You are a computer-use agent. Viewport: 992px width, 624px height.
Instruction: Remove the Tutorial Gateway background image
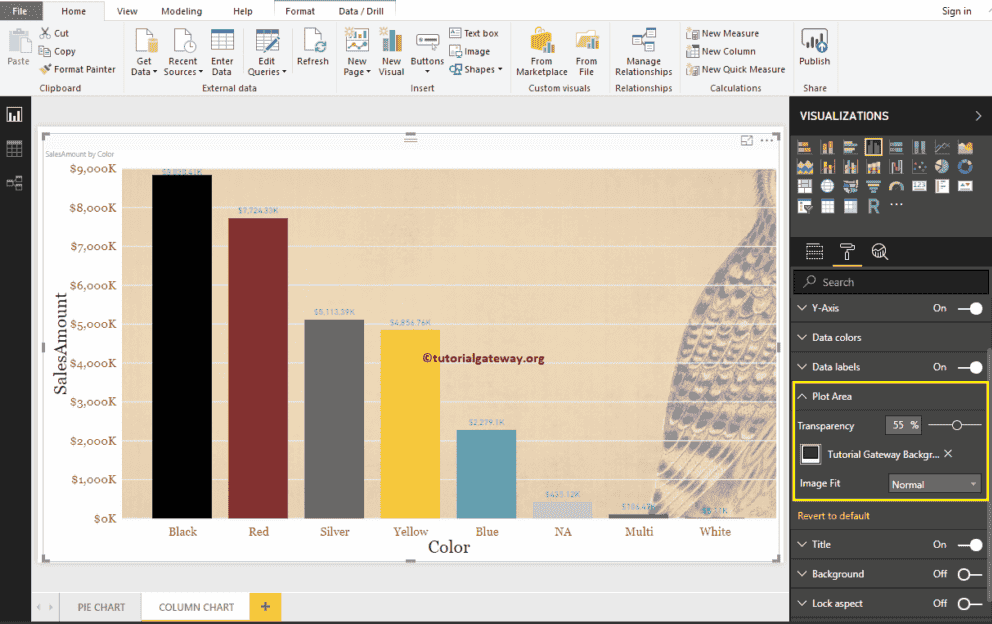948,454
